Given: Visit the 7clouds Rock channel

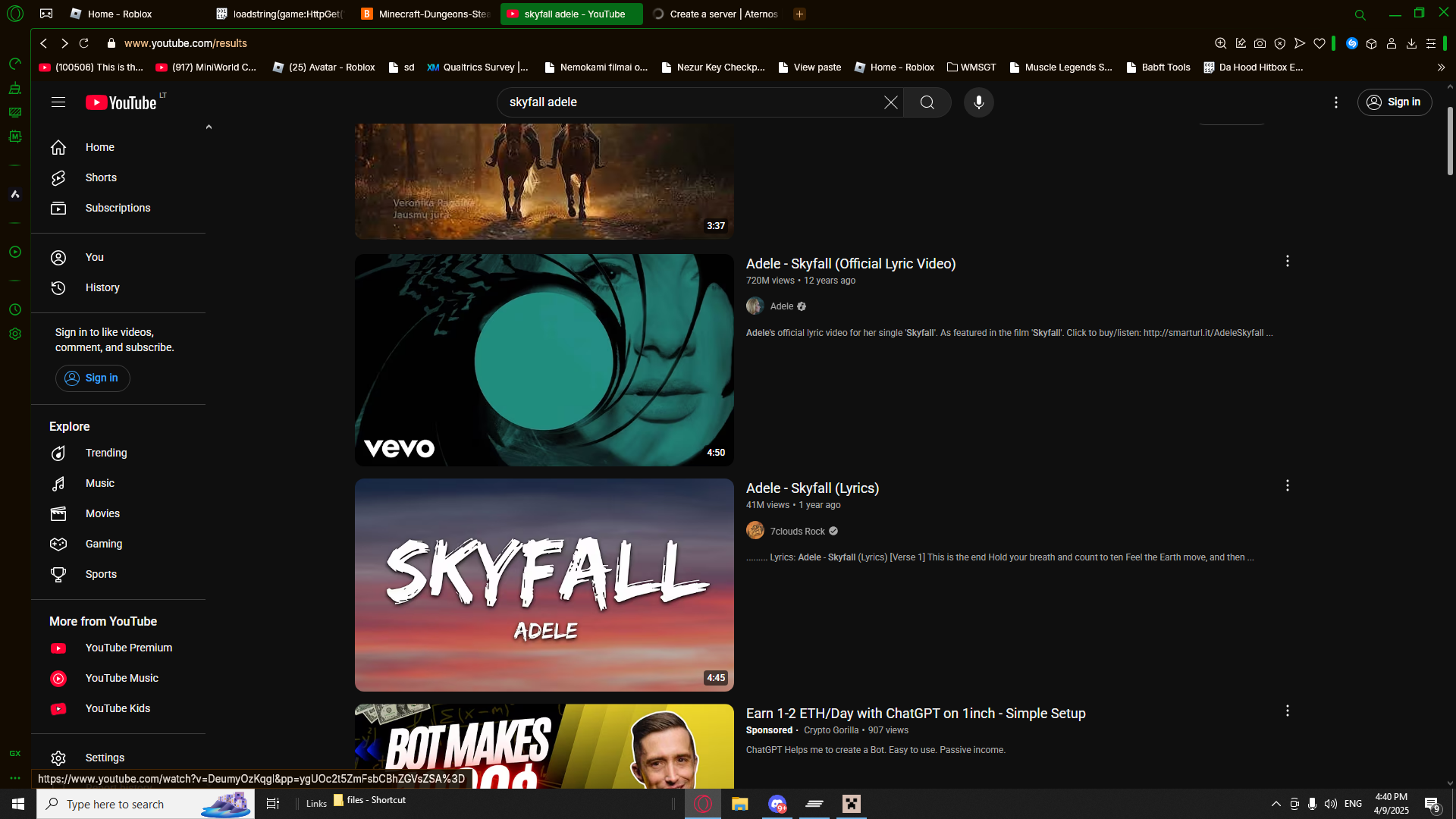Looking at the screenshot, I should coord(797,532).
